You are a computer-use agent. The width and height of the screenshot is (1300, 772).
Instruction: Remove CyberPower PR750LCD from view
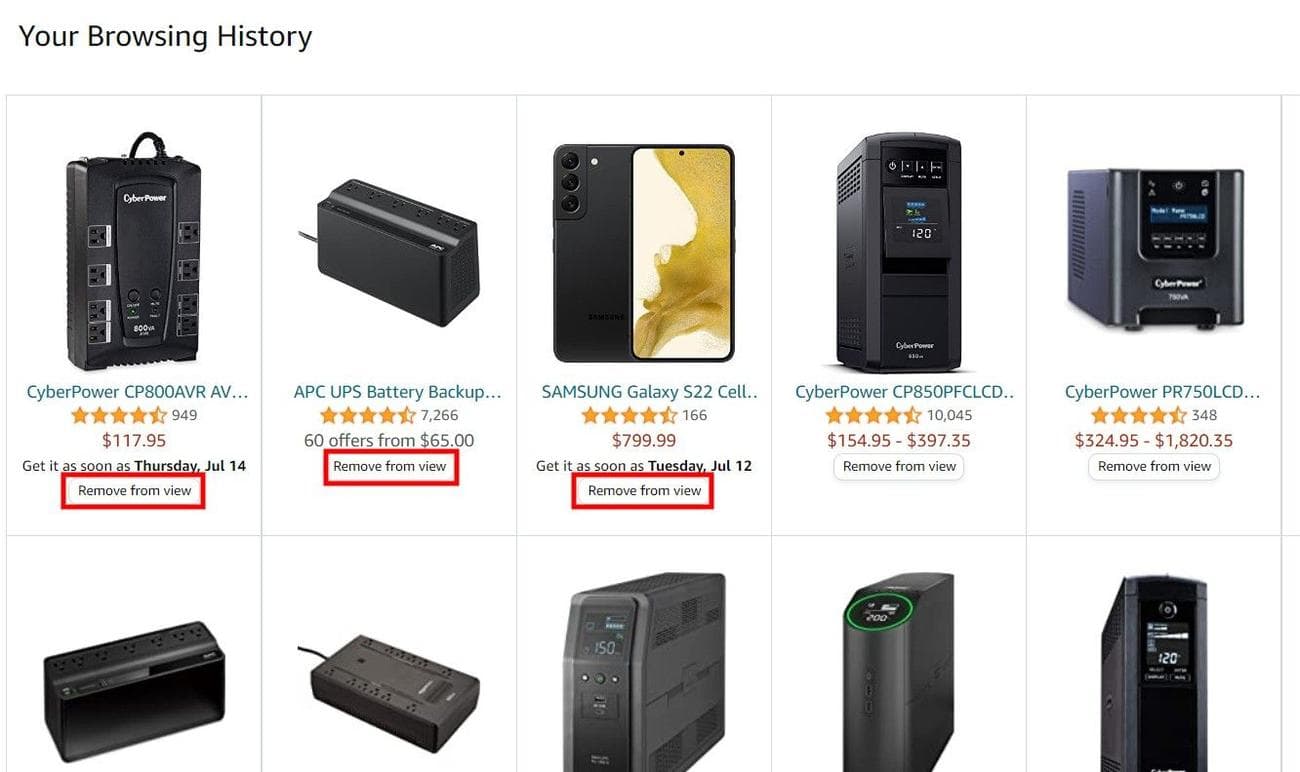click(x=1154, y=467)
